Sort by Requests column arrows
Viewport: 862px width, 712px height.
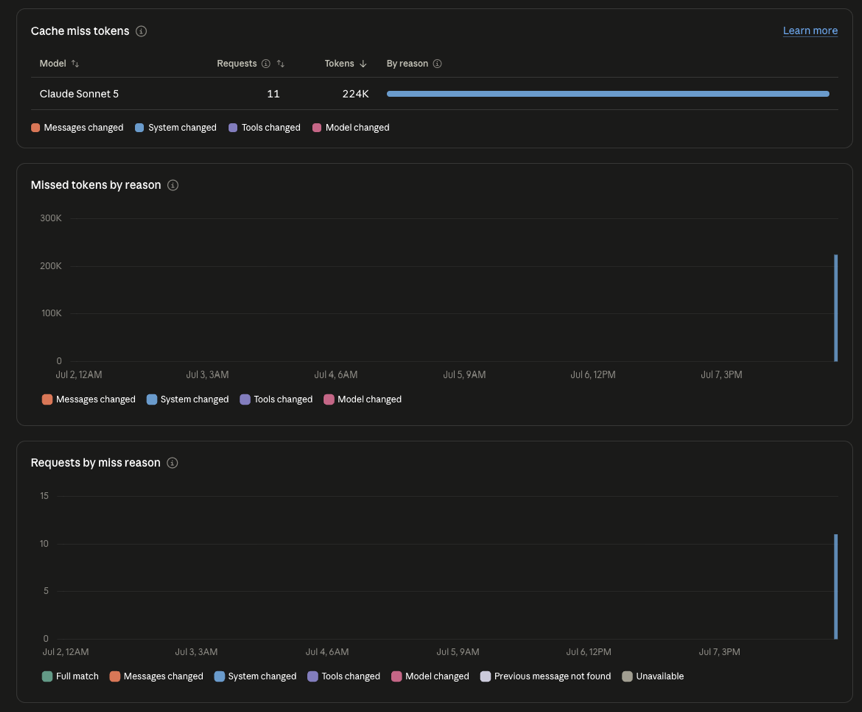(280, 64)
